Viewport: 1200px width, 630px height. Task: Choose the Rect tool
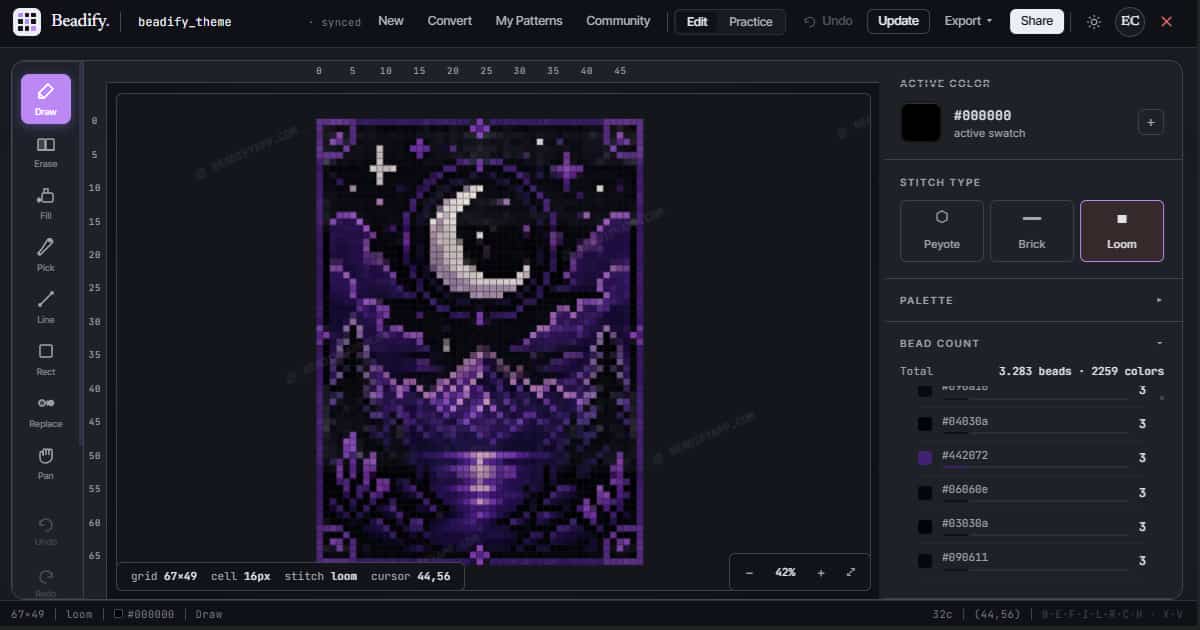46,359
